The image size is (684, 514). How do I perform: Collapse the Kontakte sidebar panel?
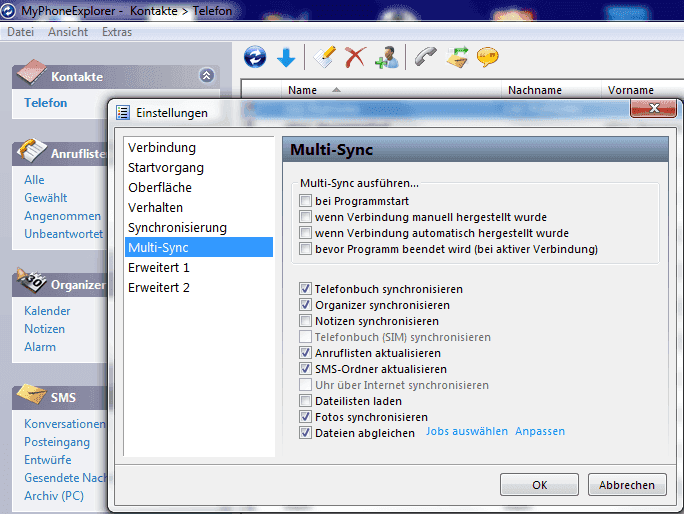click(x=207, y=75)
